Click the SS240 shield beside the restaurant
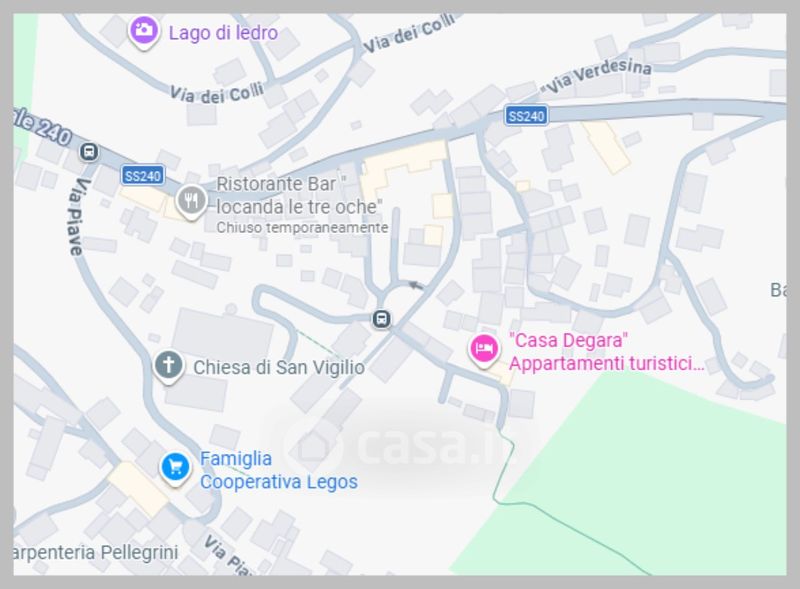This screenshot has width=800, height=589. pyautogui.click(x=143, y=176)
